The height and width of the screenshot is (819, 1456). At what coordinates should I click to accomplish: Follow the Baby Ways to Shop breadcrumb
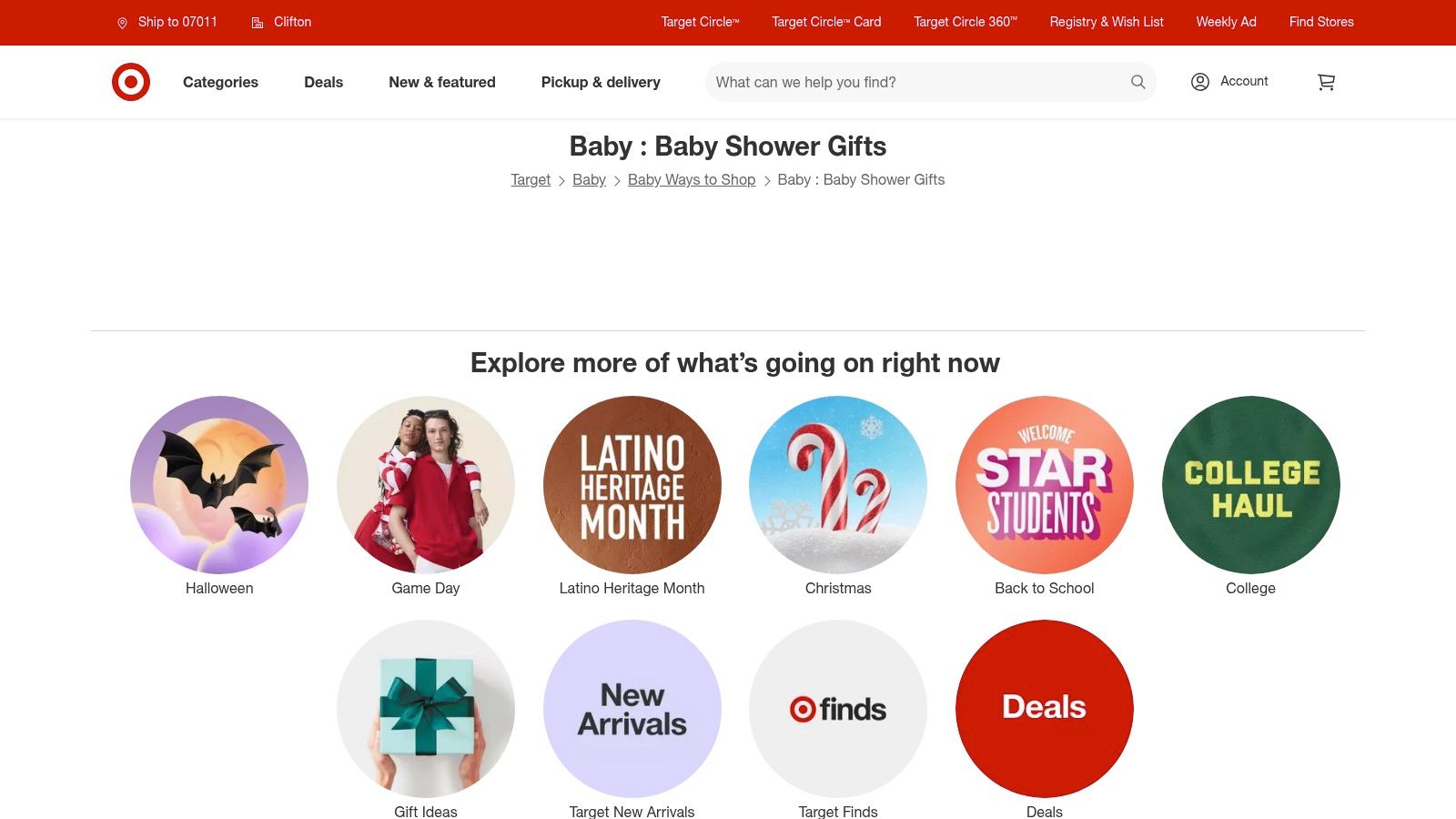click(692, 179)
